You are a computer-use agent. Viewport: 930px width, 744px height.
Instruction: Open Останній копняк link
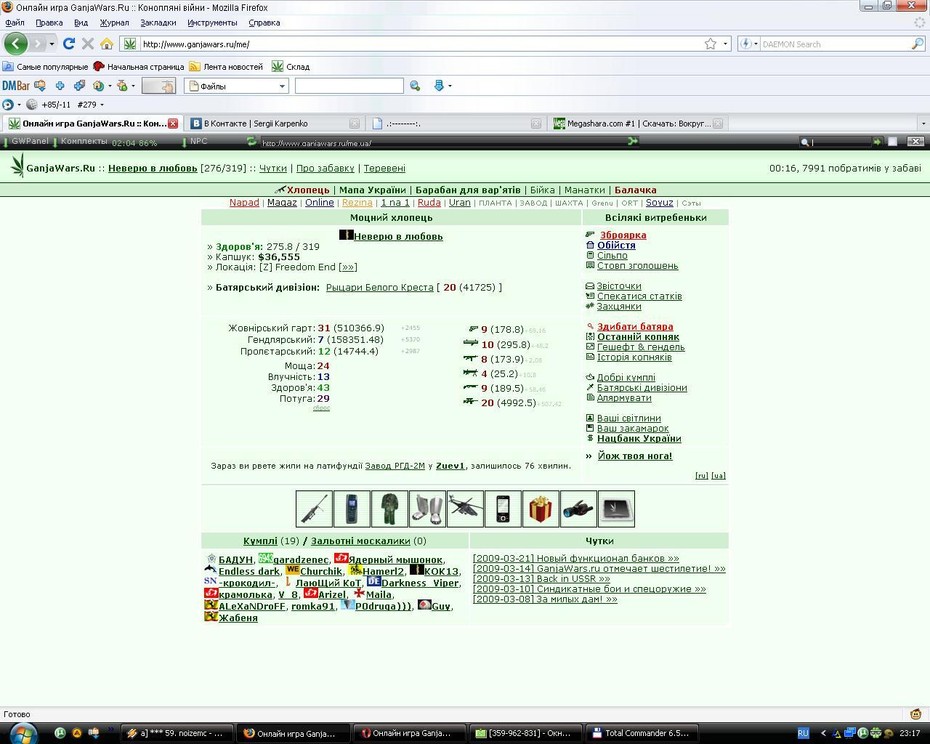click(x=638, y=336)
